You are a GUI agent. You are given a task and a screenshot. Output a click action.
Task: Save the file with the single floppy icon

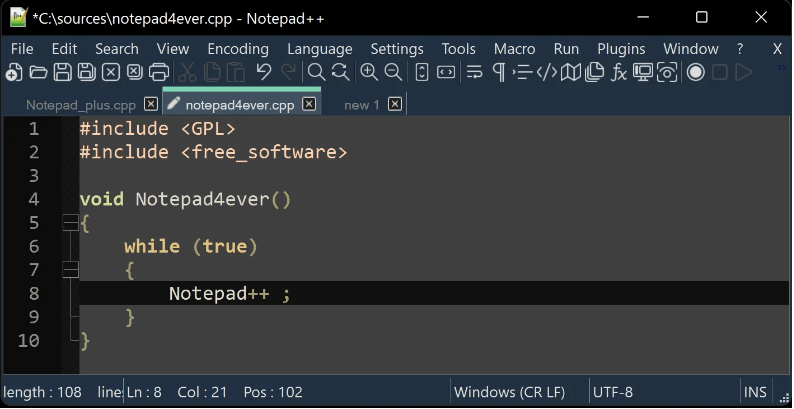(x=63, y=72)
